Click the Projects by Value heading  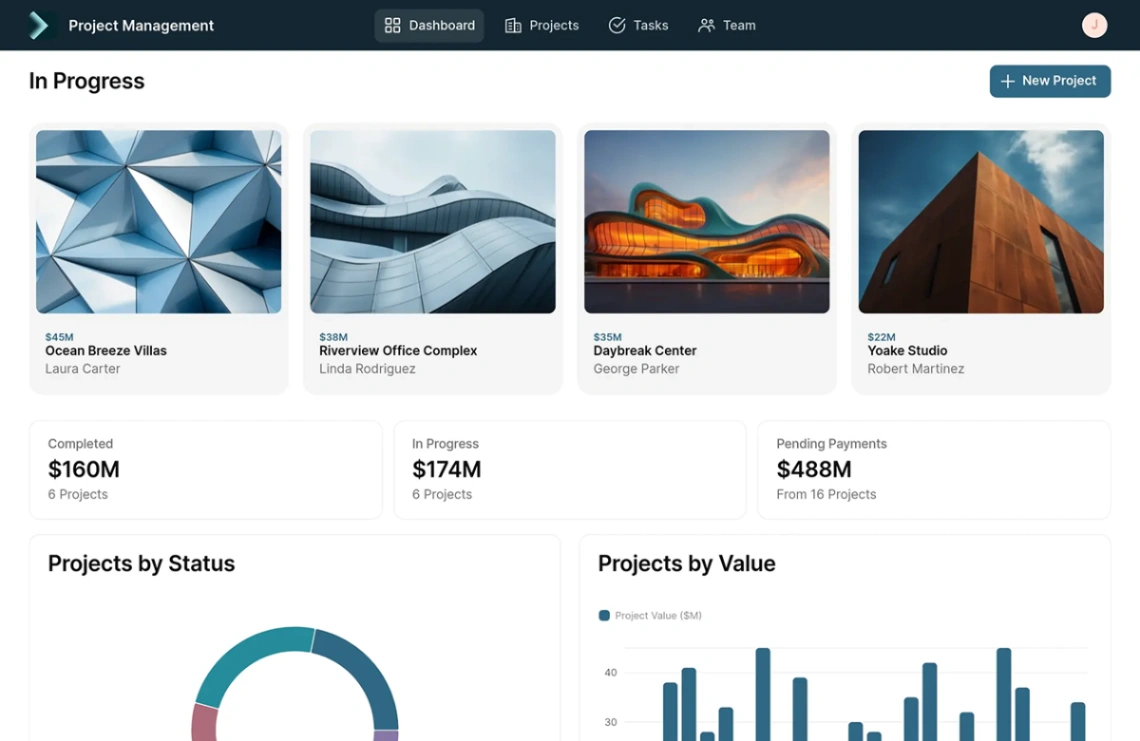click(x=686, y=564)
